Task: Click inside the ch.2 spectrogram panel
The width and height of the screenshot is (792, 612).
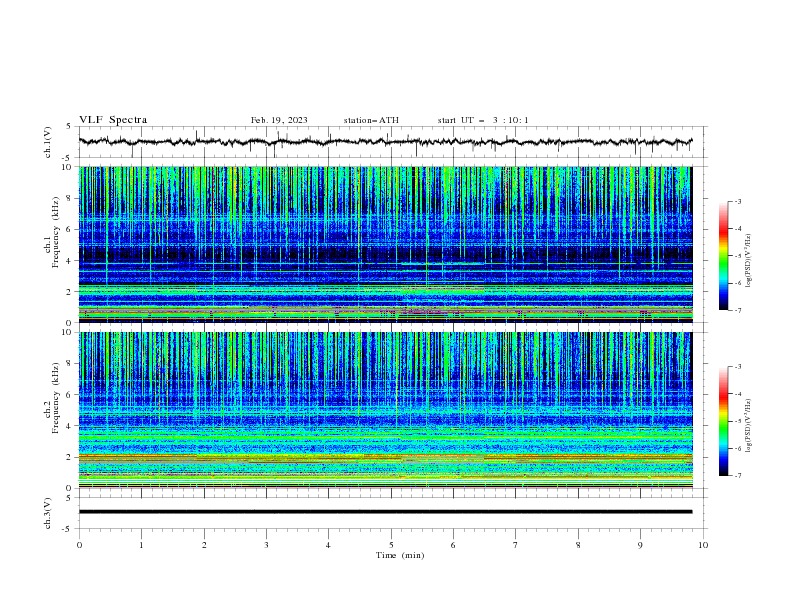Action: point(385,410)
